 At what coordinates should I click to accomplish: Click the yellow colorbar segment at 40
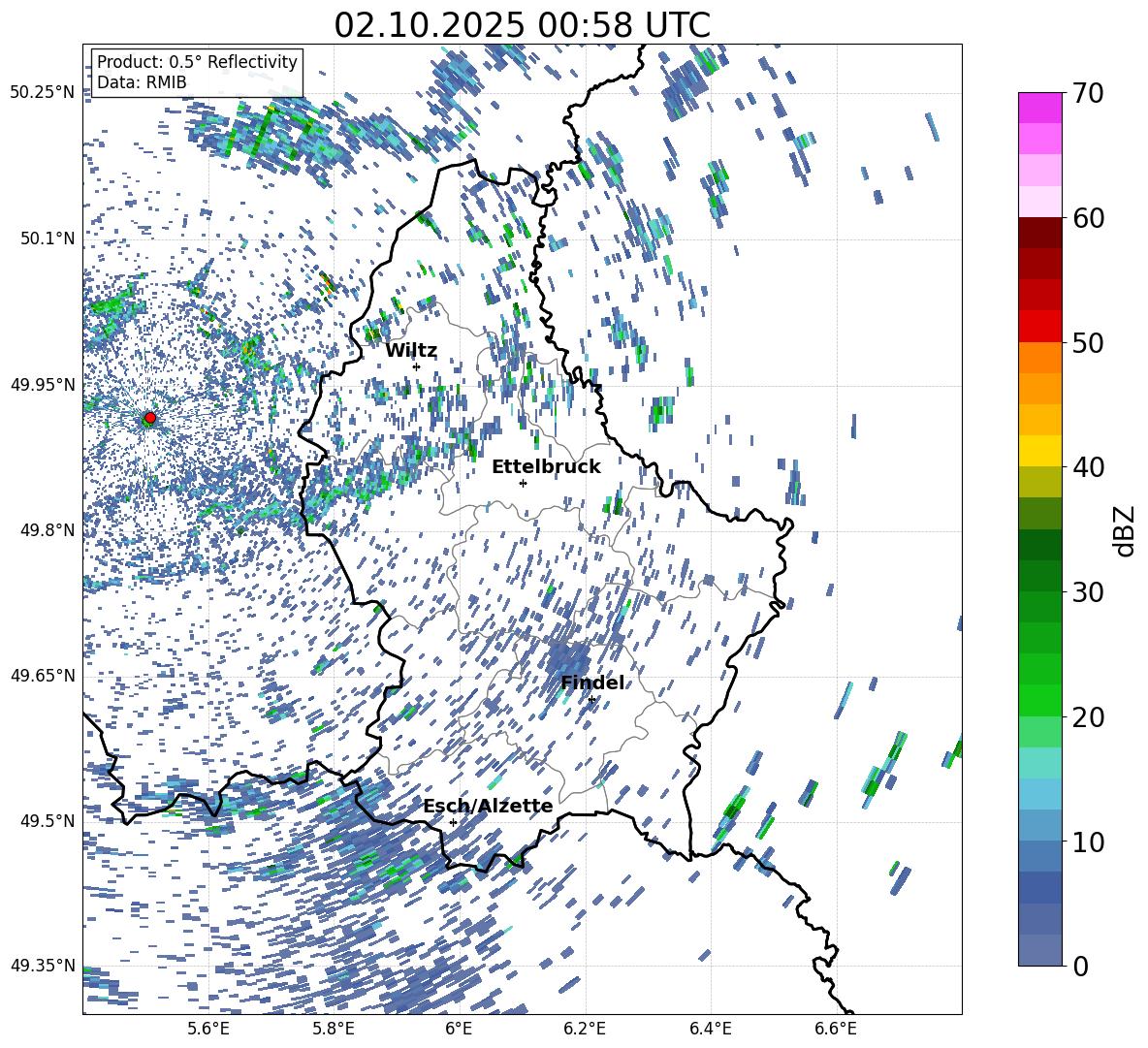click(x=1039, y=451)
